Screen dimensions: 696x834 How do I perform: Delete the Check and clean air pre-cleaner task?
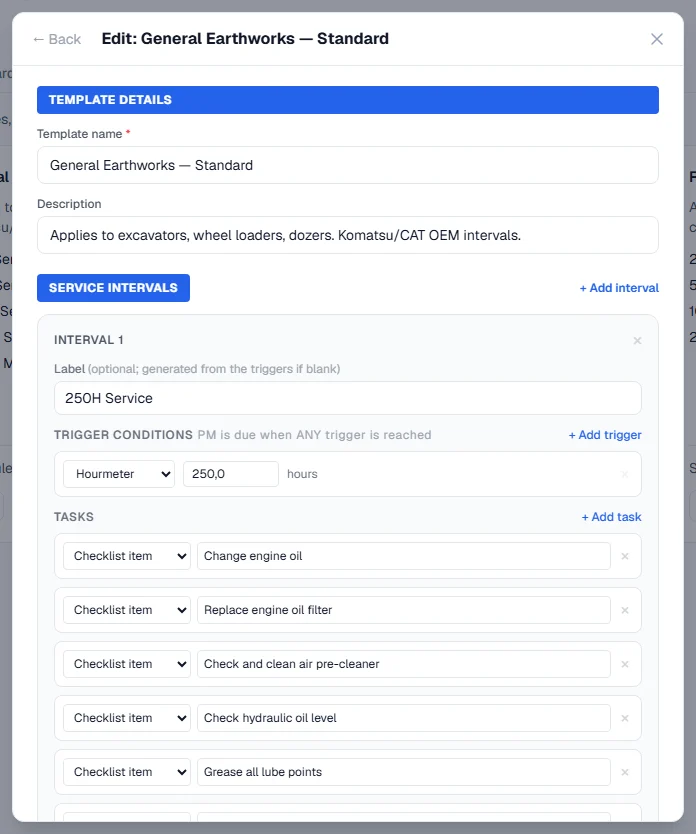click(x=625, y=664)
